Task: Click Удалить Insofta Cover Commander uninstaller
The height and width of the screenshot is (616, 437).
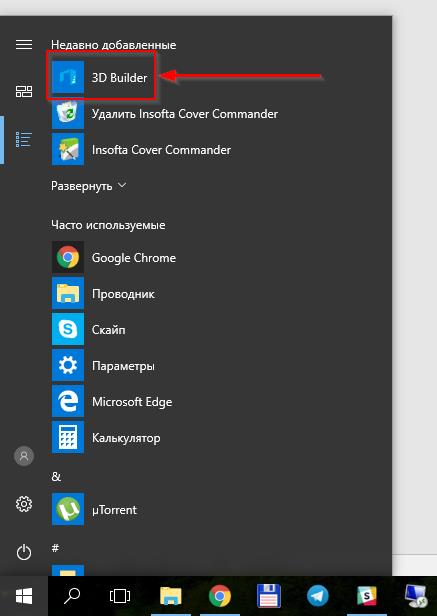Action: 165,114
